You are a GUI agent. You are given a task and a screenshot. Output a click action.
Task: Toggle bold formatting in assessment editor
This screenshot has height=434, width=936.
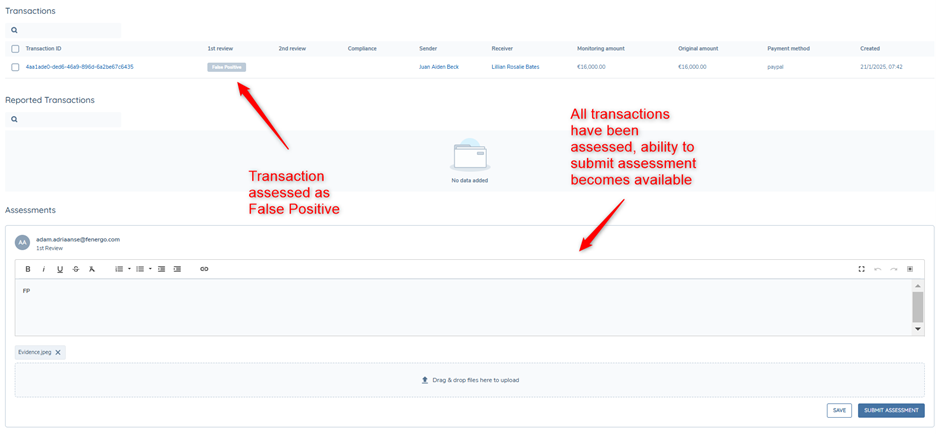click(28, 269)
